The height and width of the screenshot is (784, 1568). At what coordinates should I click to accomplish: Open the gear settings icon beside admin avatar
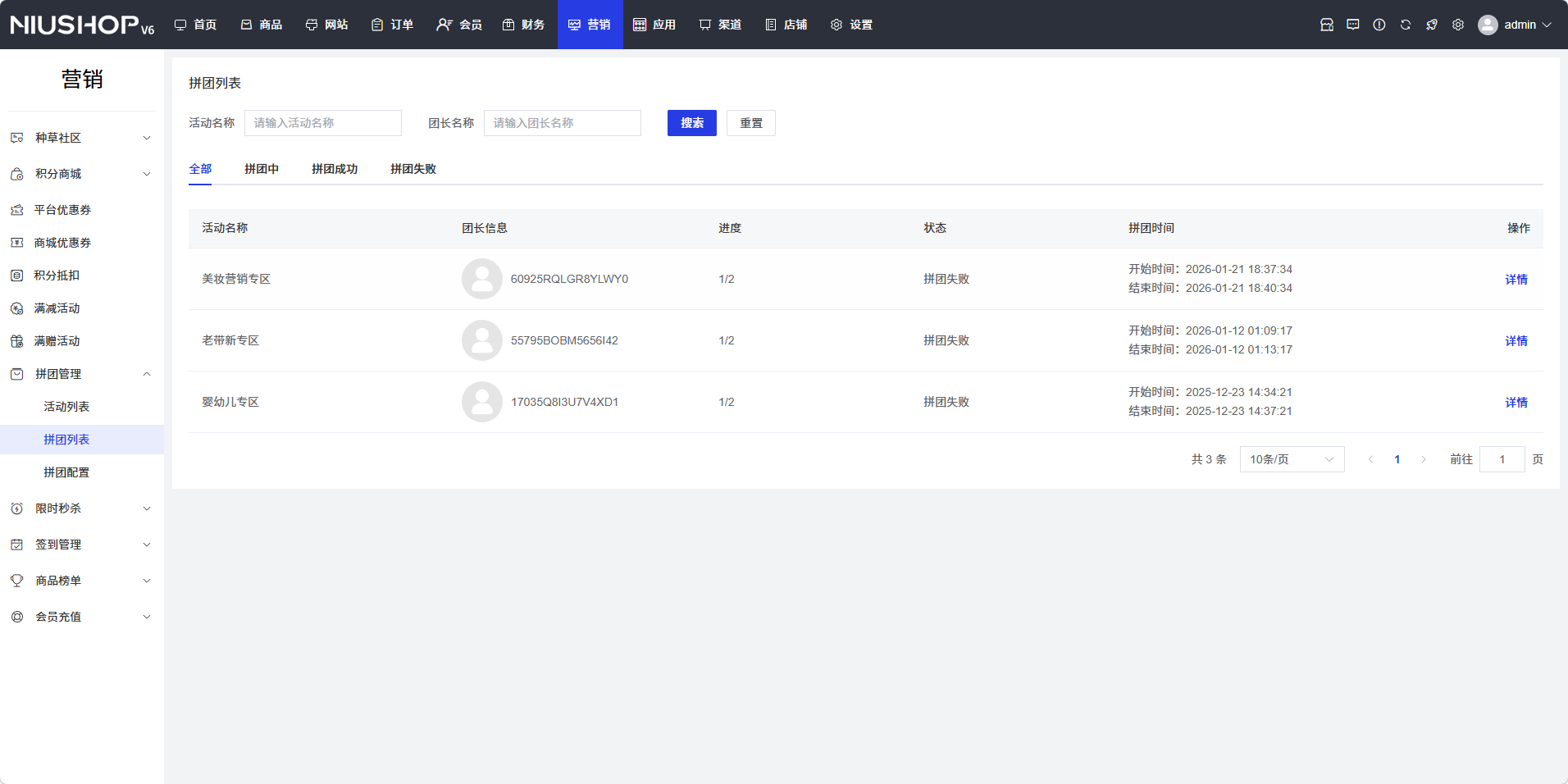tap(1457, 25)
